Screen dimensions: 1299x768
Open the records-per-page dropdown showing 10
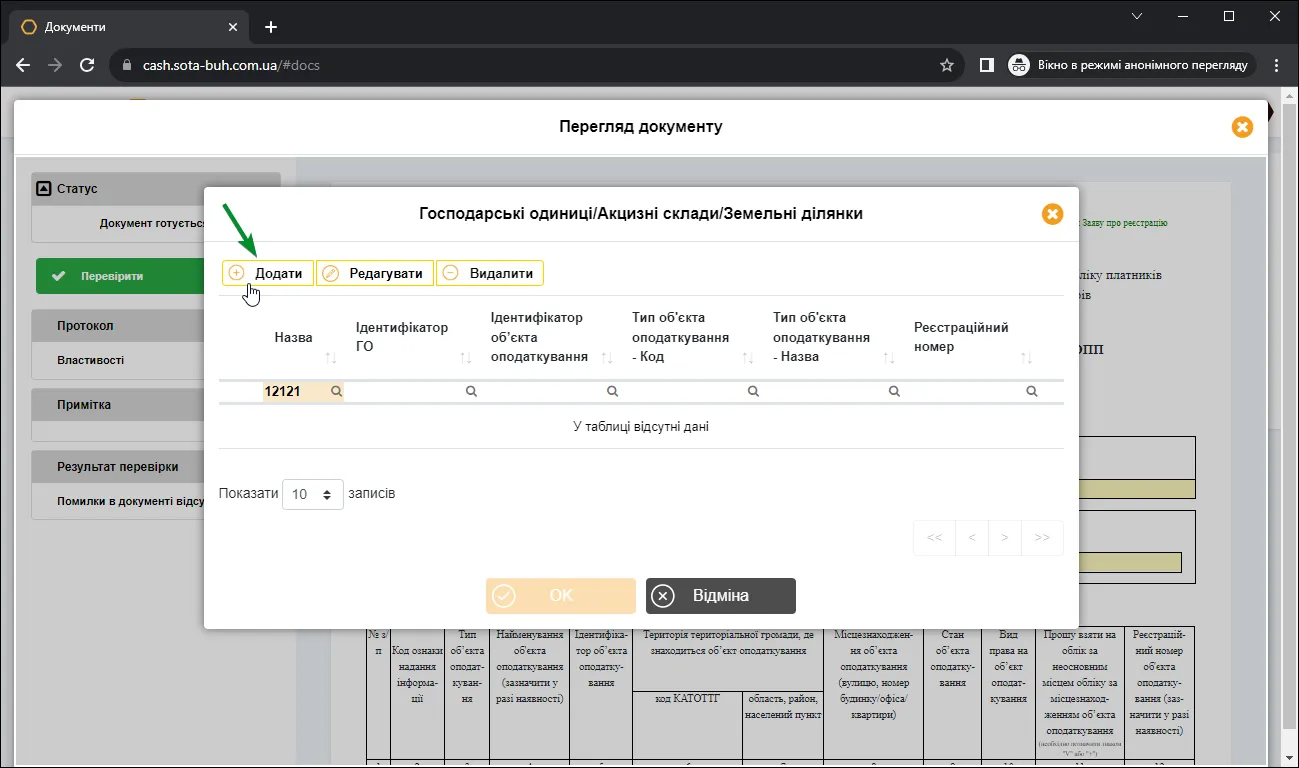pos(313,494)
